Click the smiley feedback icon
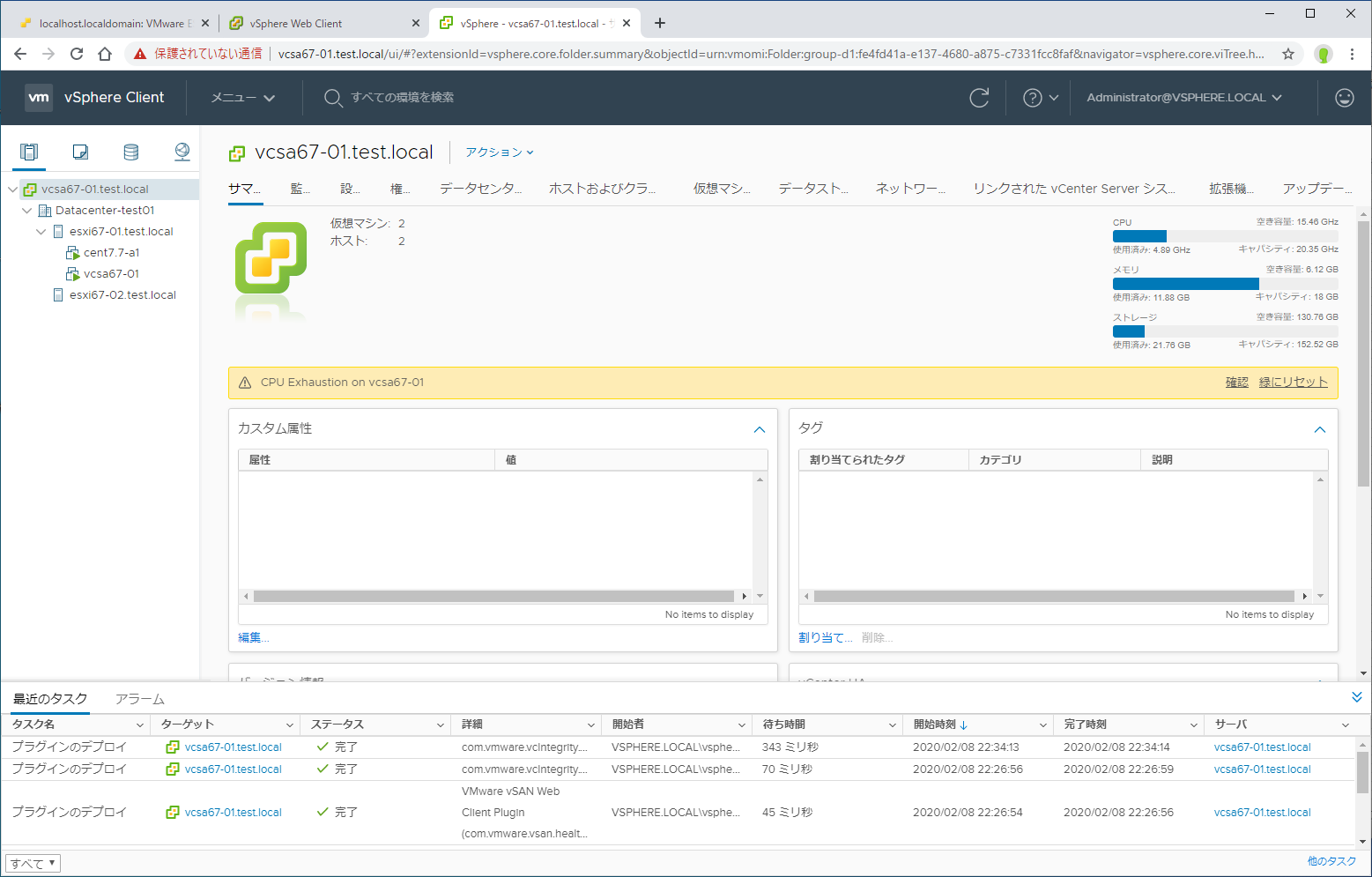Screen dimensions: 1372x877 [1344, 98]
